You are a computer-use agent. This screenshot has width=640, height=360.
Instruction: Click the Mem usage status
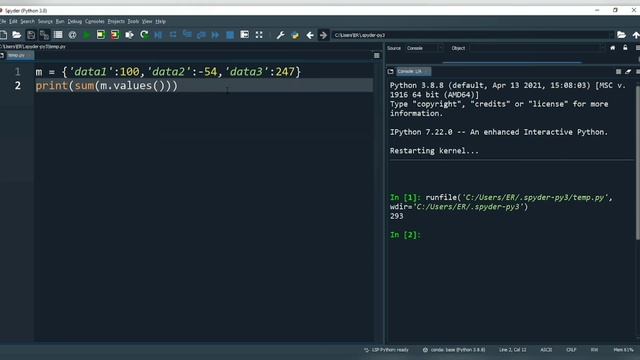pyautogui.click(x=623, y=350)
